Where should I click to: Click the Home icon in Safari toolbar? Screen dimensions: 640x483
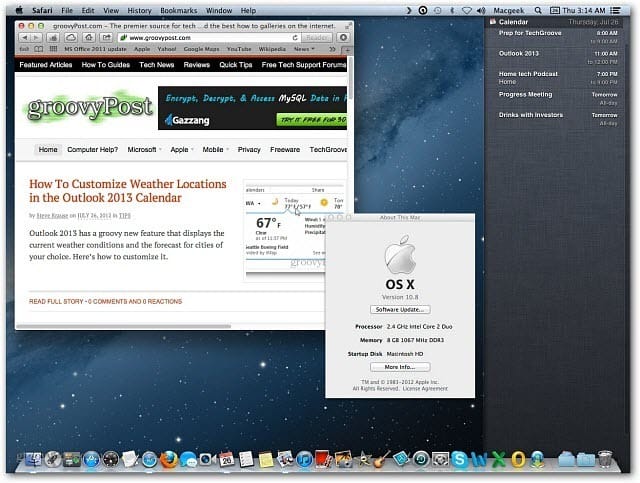pyautogui.click(x=89, y=38)
